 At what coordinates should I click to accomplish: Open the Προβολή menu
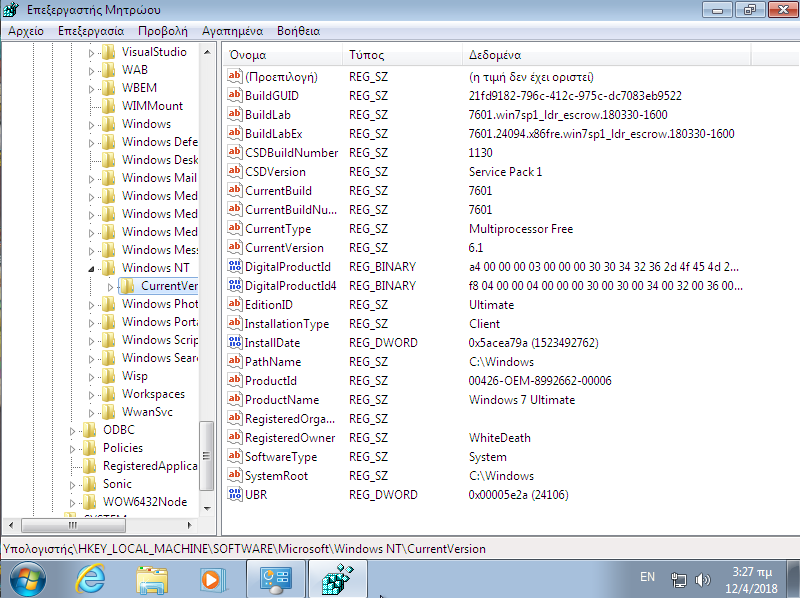(163, 31)
